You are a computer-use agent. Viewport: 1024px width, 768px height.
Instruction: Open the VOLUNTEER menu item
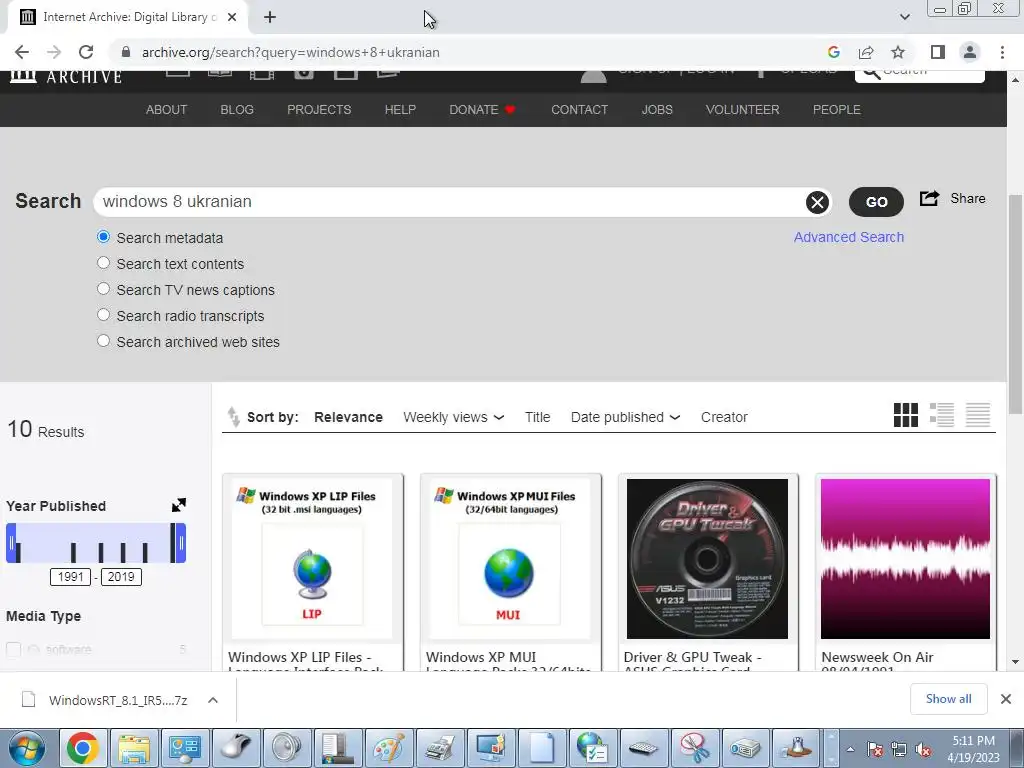tap(743, 110)
